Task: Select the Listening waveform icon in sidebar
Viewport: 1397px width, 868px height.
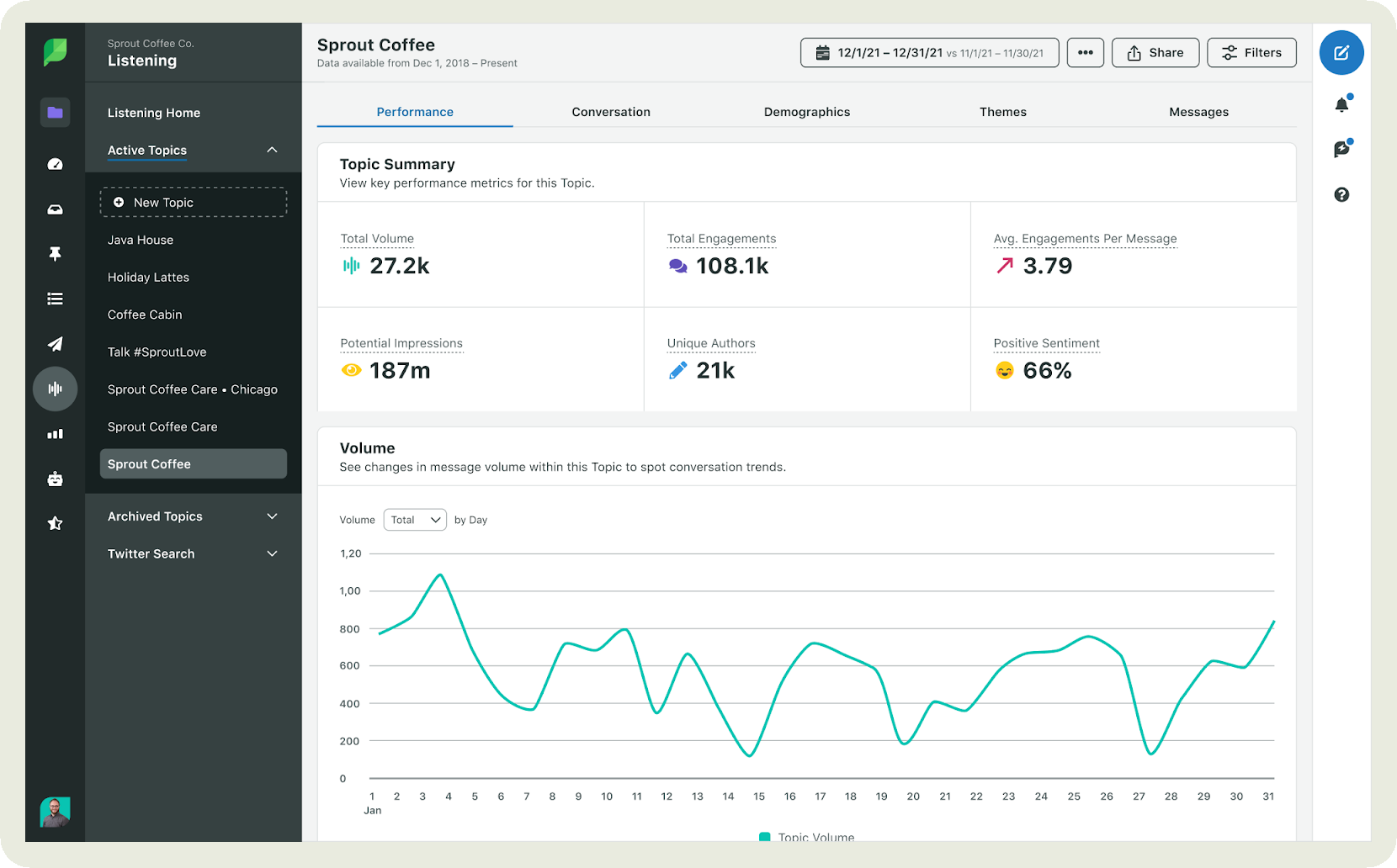Action: tap(55, 389)
